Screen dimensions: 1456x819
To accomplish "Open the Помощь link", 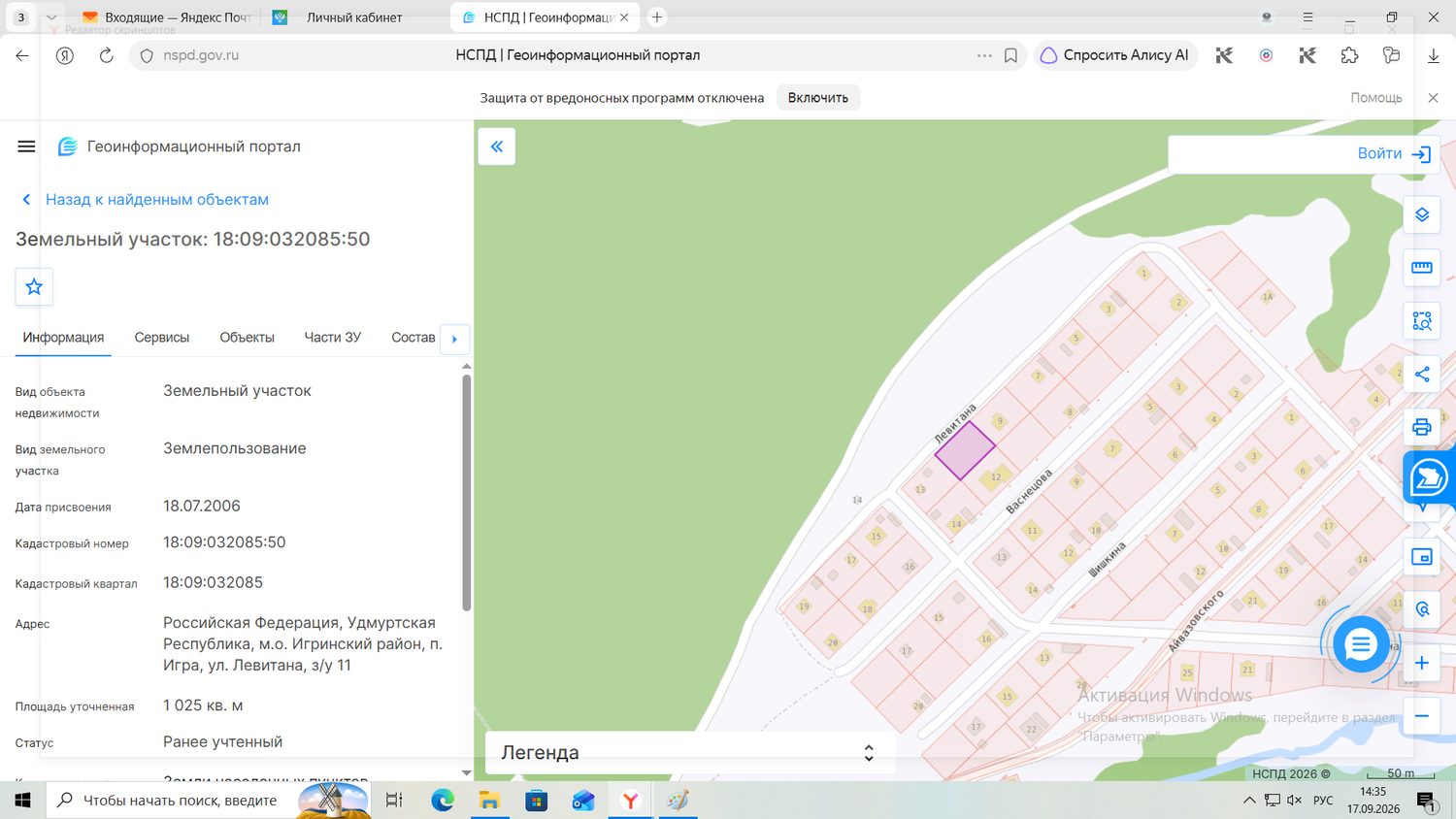I will point(1375,98).
